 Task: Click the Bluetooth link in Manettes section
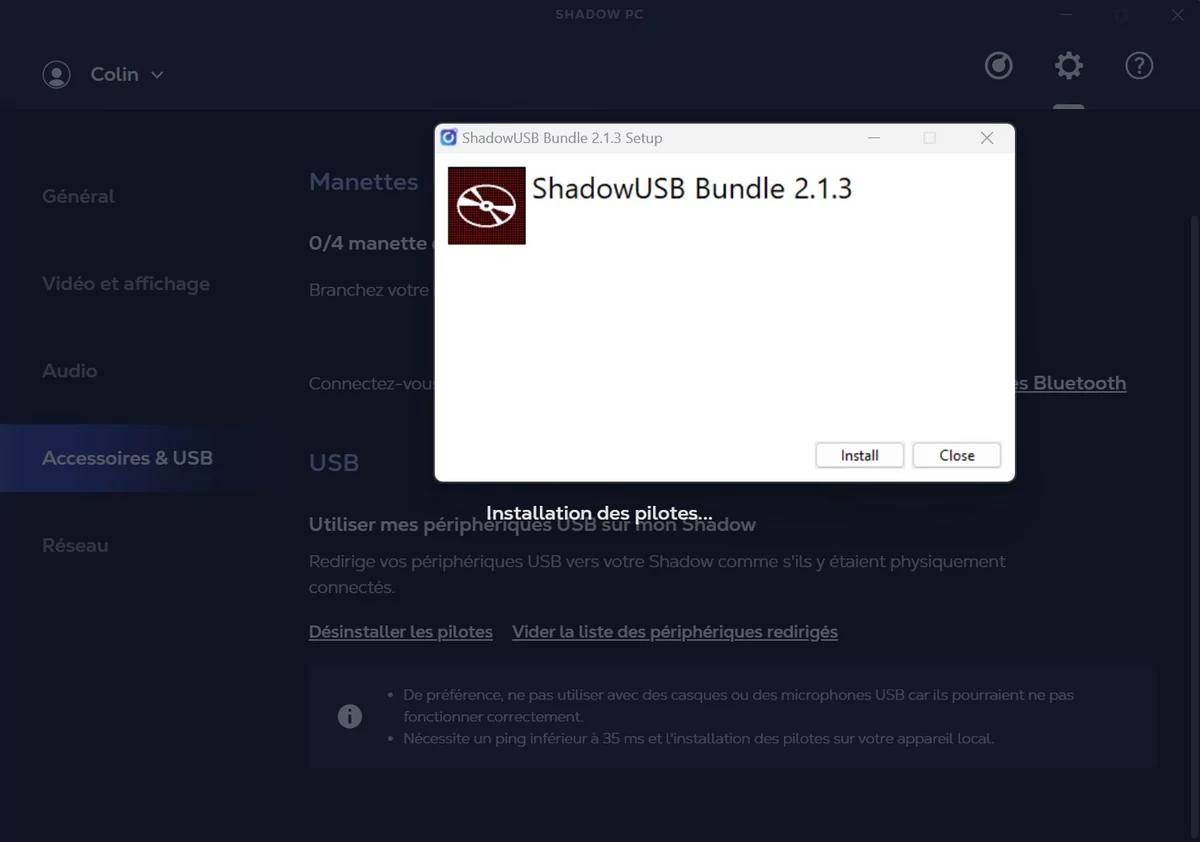1071,383
